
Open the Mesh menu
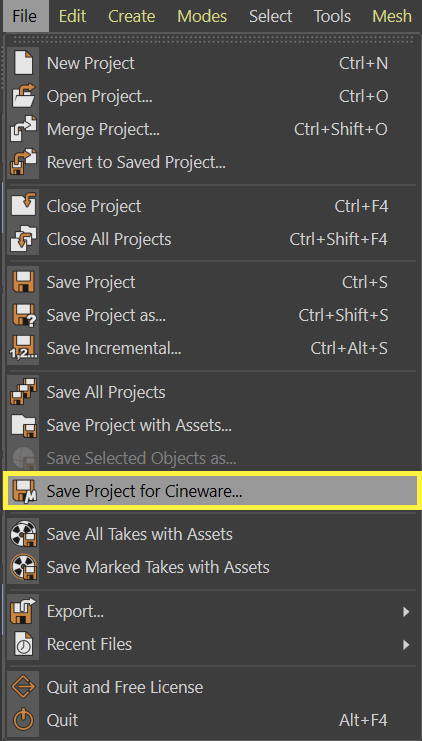tap(392, 16)
